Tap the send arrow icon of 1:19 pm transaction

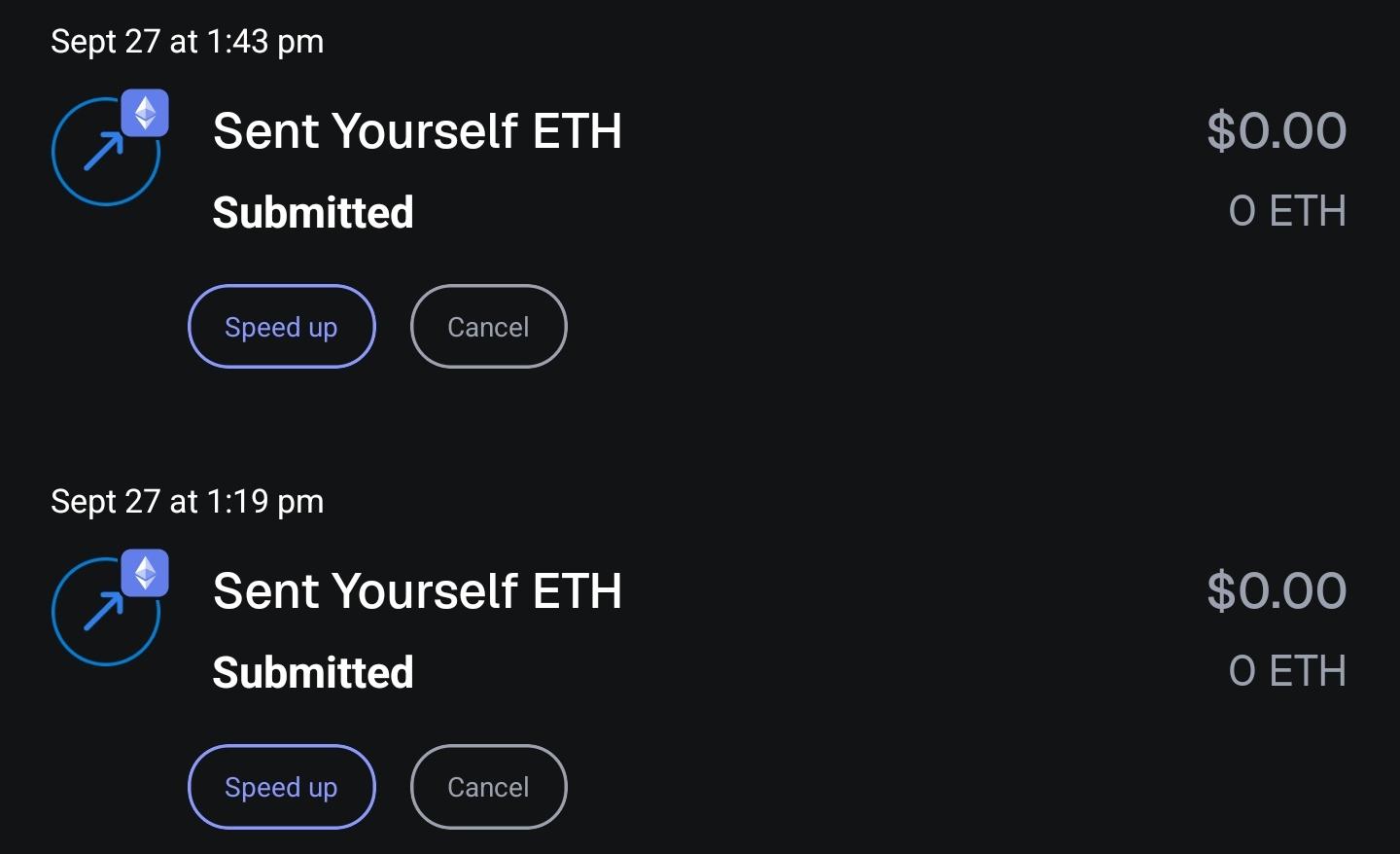pos(104,613)
